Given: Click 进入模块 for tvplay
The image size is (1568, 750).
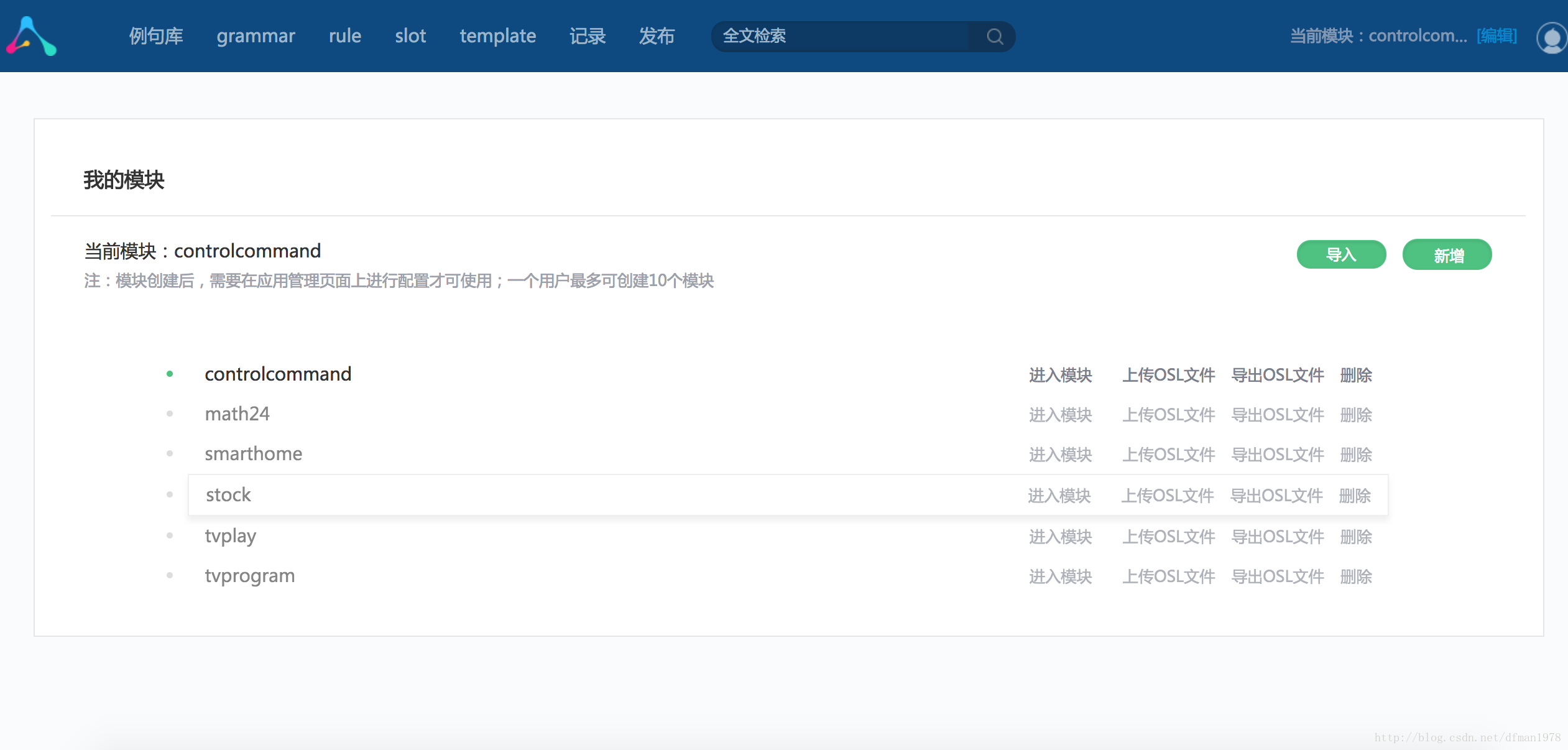Looking at the screenshot, I should tap(1060, 537).
